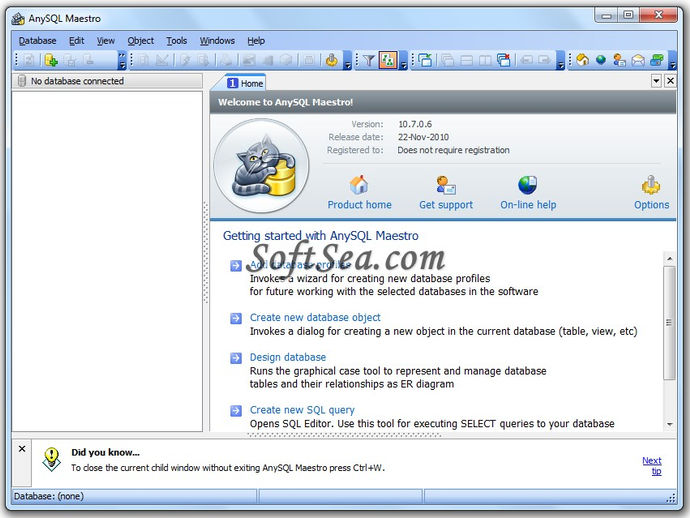Expand the first toolbar's overflow chevron

point(122,60)
